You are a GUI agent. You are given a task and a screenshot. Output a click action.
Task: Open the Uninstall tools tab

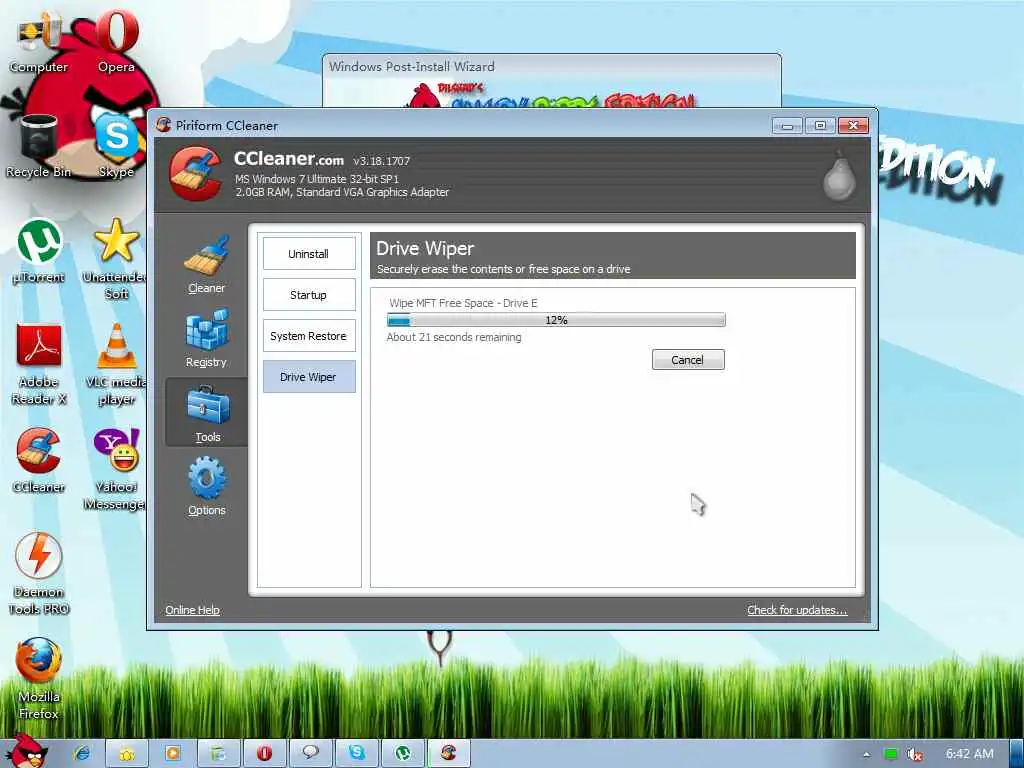[309, 253]
